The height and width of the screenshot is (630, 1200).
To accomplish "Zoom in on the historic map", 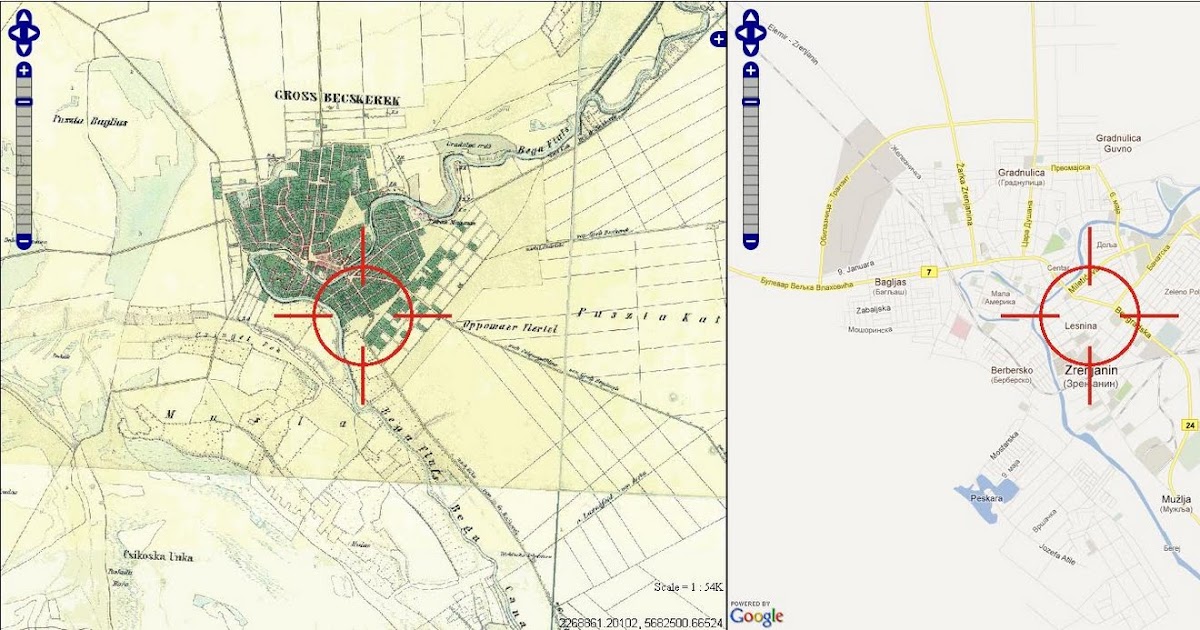I will point(24,71).
